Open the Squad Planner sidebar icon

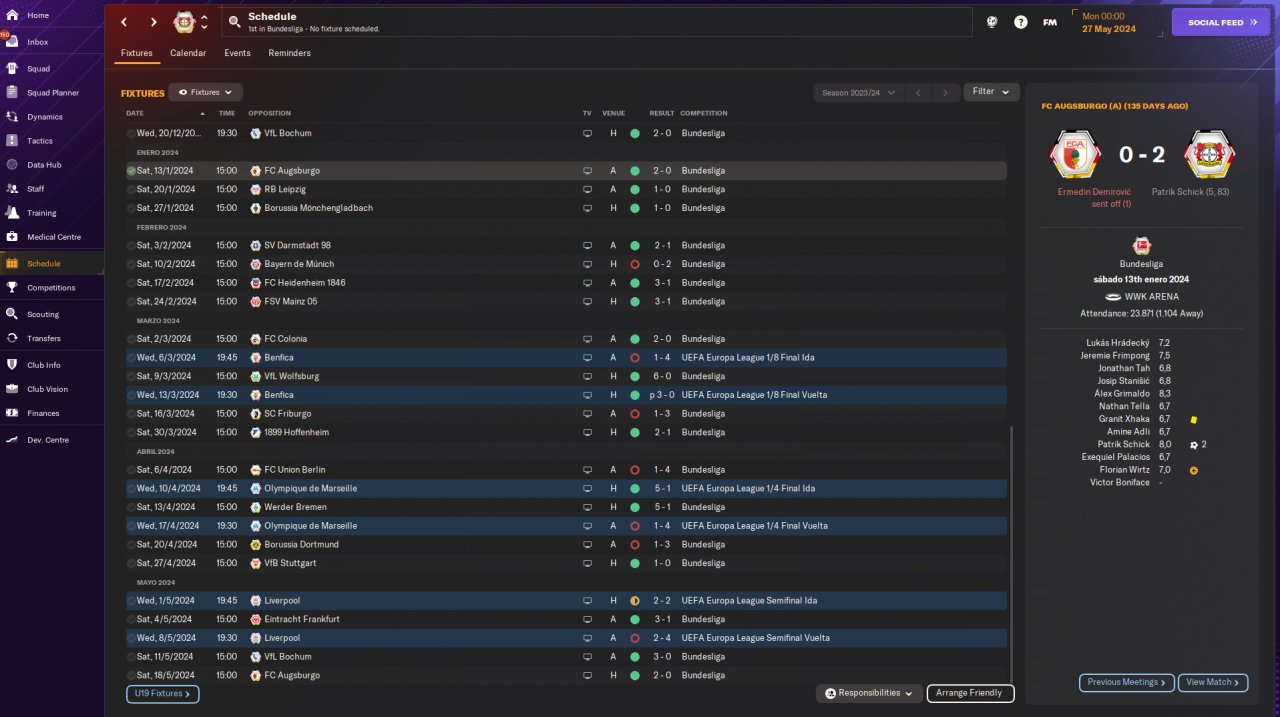pos(12,93)
